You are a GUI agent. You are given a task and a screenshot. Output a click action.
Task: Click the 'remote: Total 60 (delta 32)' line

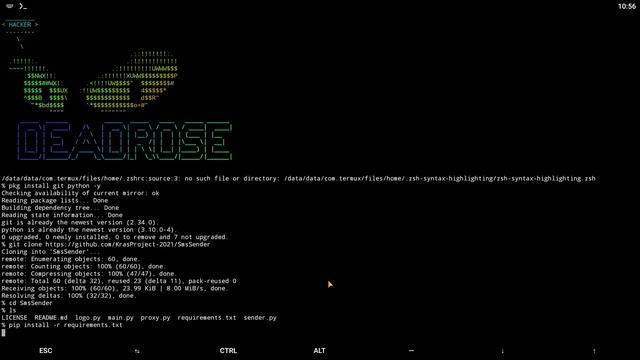[x=119, y=281]
